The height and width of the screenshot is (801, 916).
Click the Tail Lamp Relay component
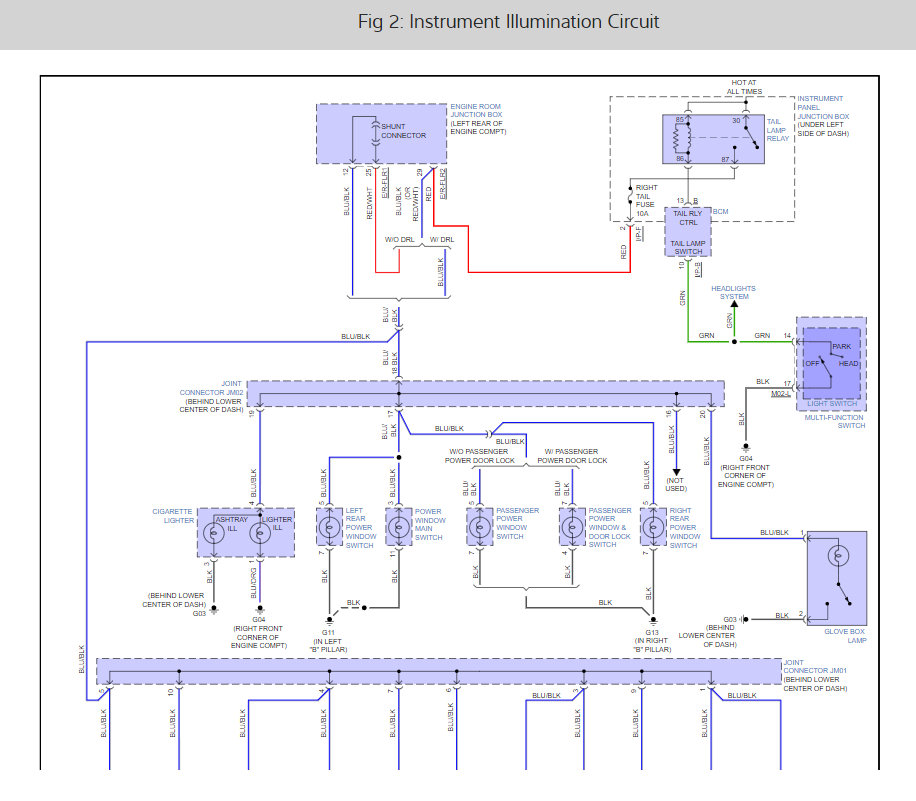pyautogui.click(x=713, y=139)
